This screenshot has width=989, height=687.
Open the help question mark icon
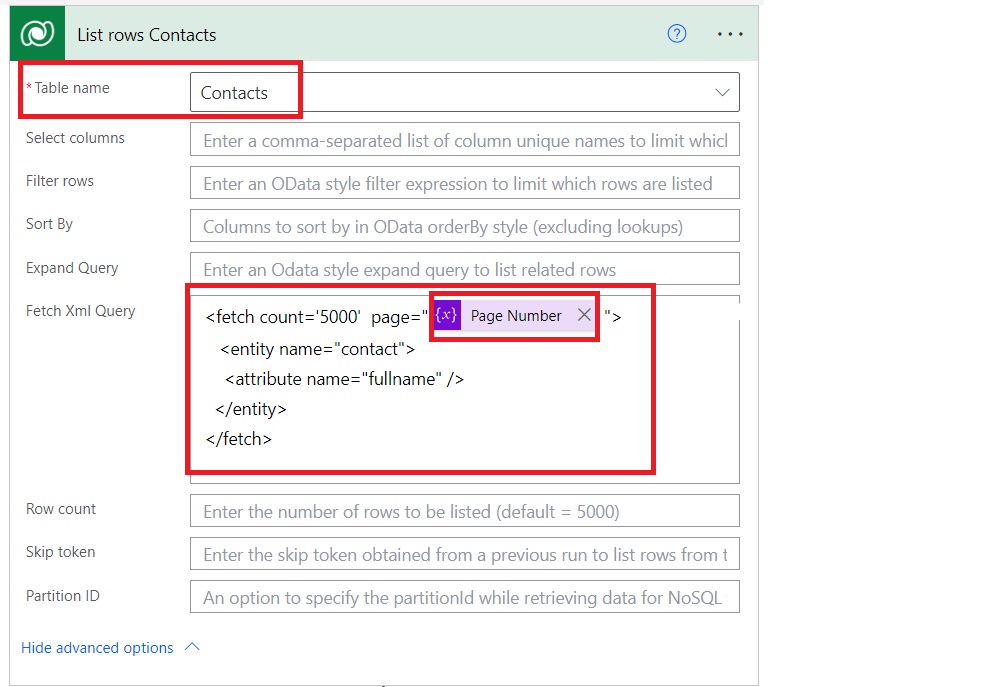pyautogui.click(x=677, y=34)
